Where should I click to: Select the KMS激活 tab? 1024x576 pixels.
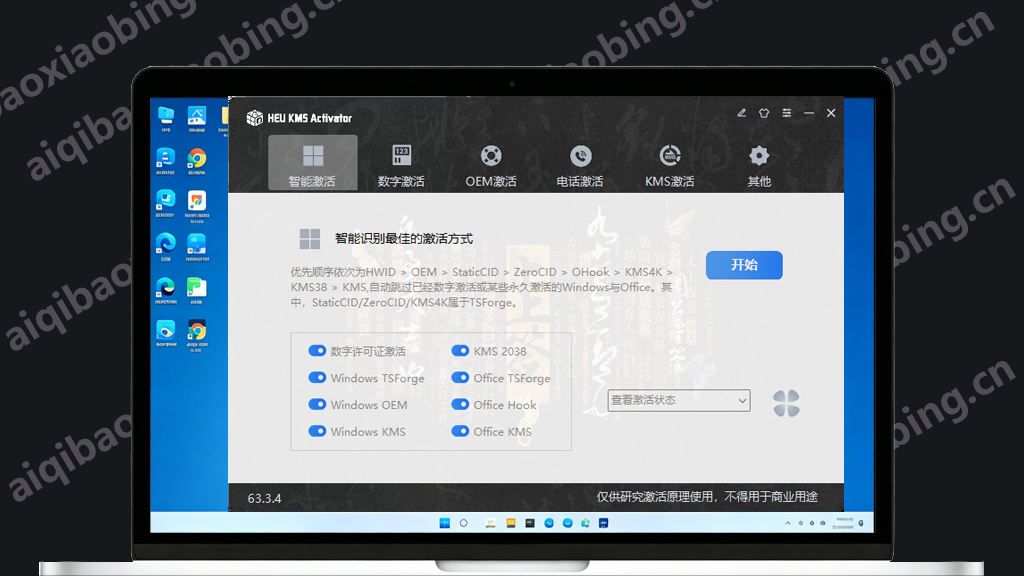(x=669, y=163)
